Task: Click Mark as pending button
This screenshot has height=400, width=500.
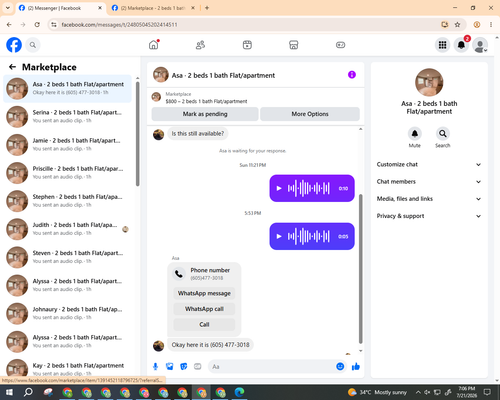Action: (x=205, y=114)
